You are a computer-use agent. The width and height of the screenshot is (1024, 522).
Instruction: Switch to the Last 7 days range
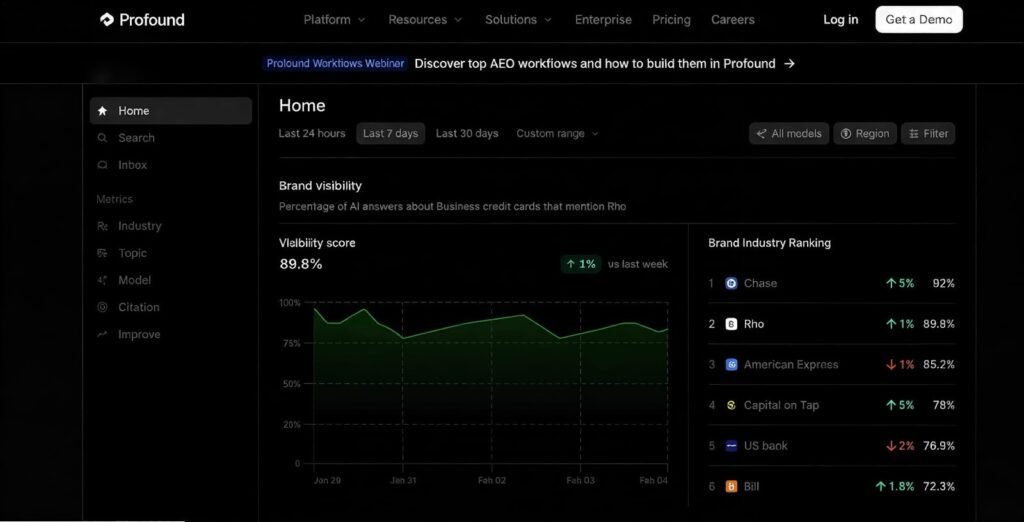point(390,134)
